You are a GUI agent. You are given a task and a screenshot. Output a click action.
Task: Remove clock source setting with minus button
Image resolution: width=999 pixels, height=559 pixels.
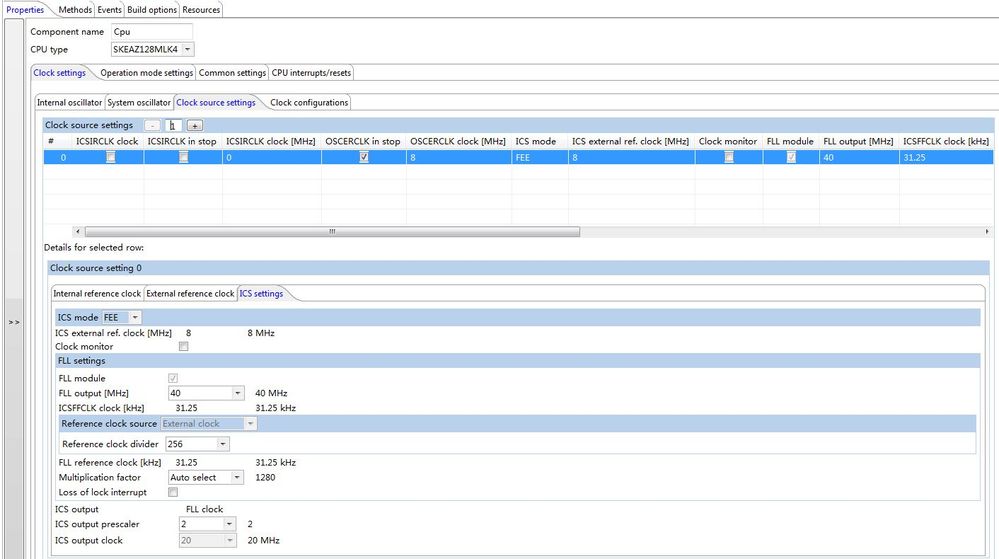[152, 126]
